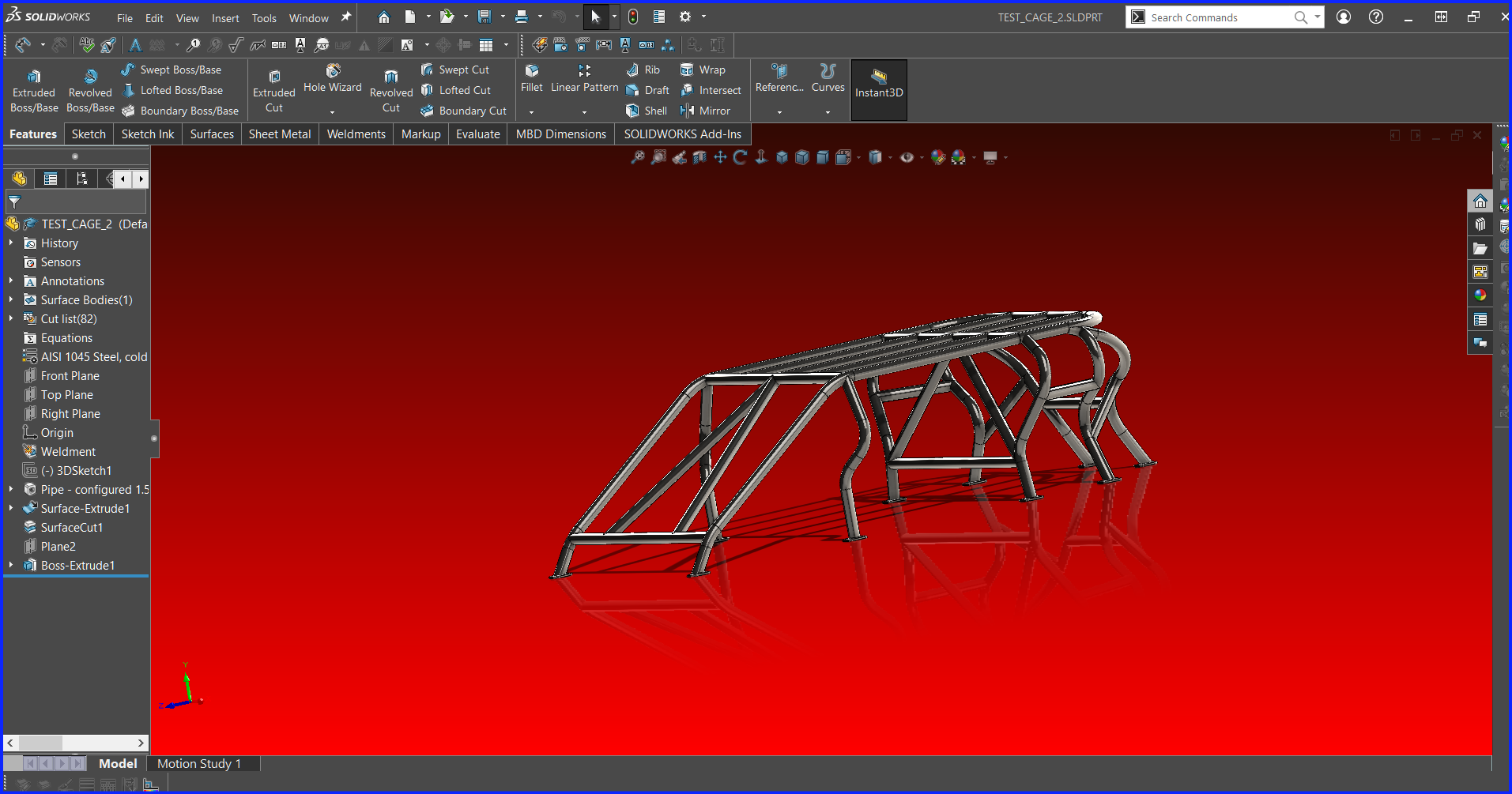This screenshot has width=1512, height=794.
Task: Toggle Instant3D mode
Action: [x=879, y=90]
